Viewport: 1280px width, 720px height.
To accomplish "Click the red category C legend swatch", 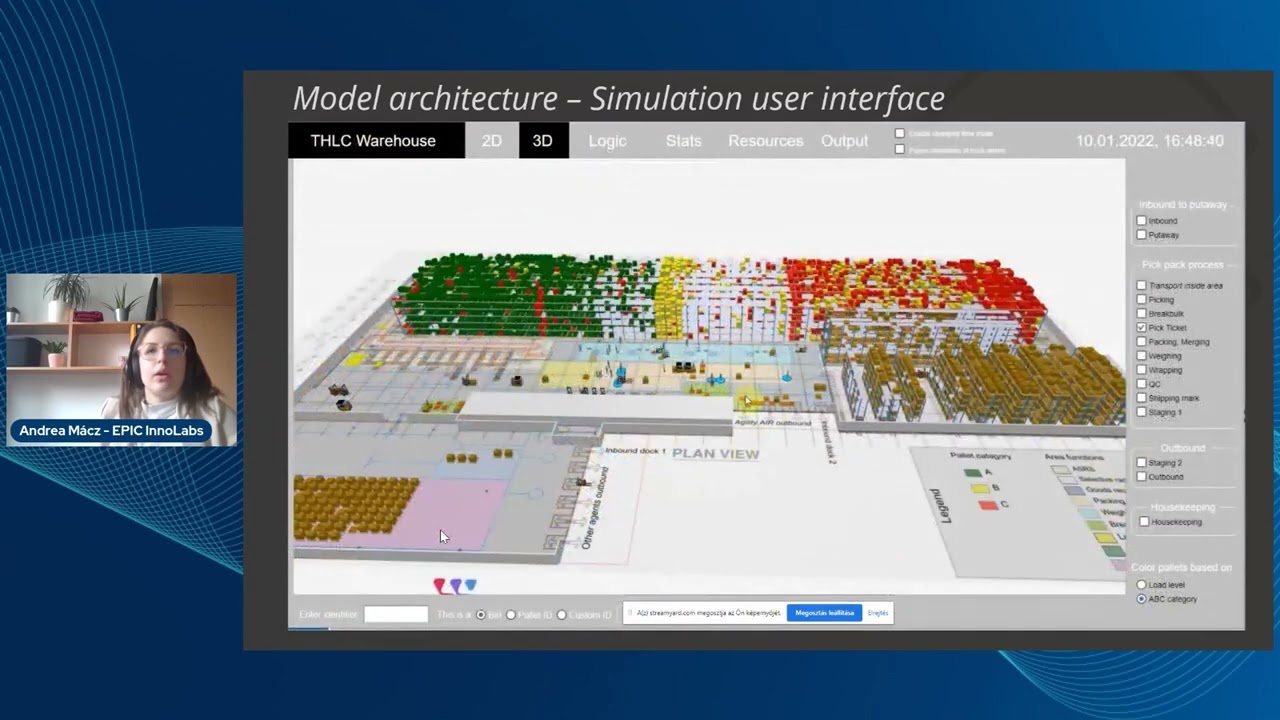I will [x=988, y=504].
